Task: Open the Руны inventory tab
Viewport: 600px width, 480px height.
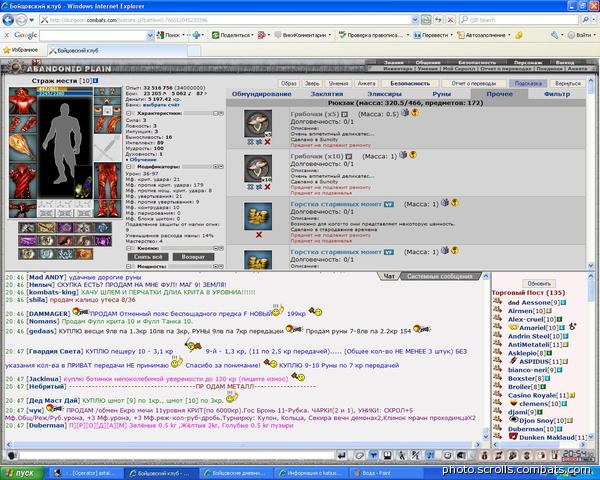Action: point(442,94)
